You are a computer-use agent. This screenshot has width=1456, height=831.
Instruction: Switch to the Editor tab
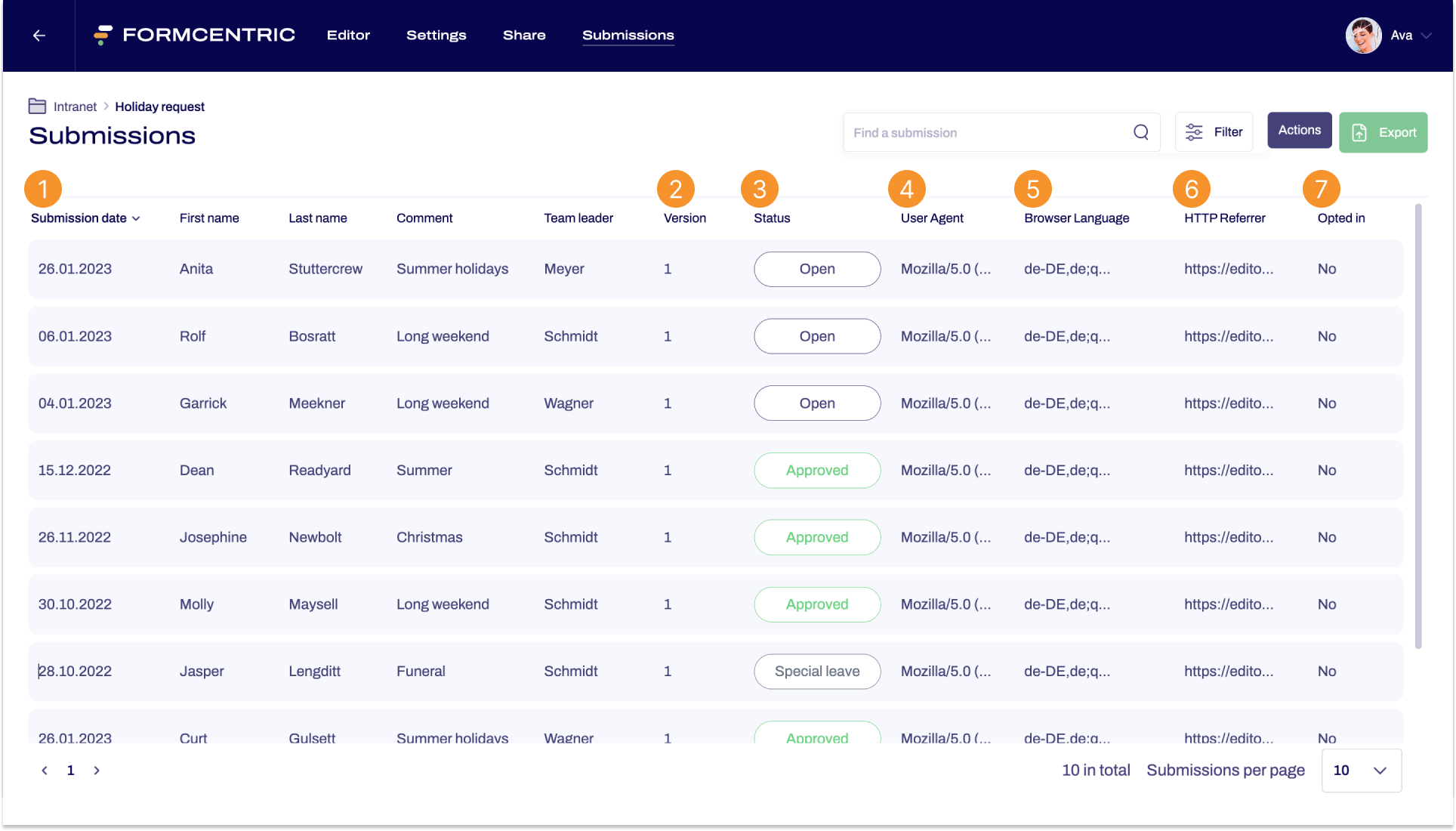click(x=348, y=36)
